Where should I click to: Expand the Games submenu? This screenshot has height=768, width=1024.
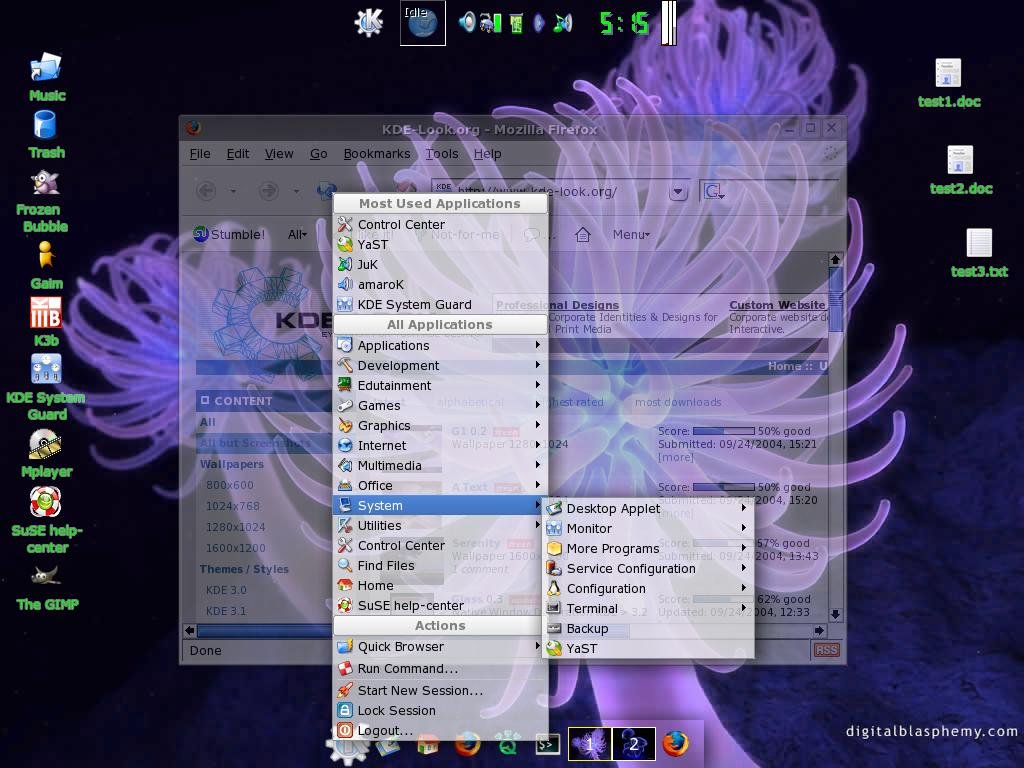[440, 406]
